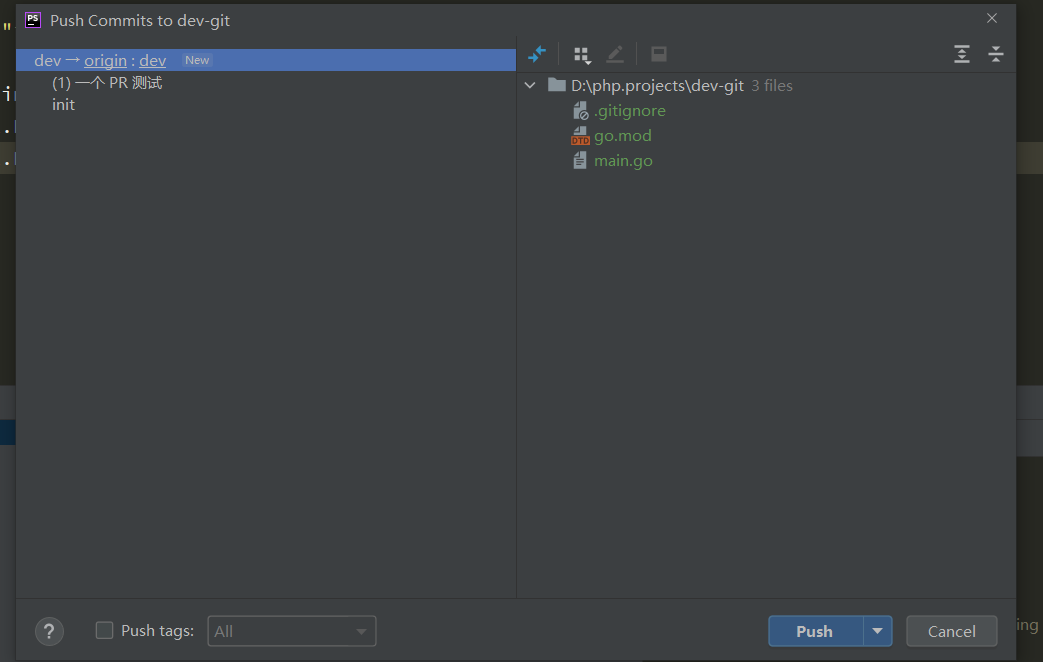Enable the Push tags checkbox
The image size is (1043, 662).
pyautogui.click(x=104, y=630)
